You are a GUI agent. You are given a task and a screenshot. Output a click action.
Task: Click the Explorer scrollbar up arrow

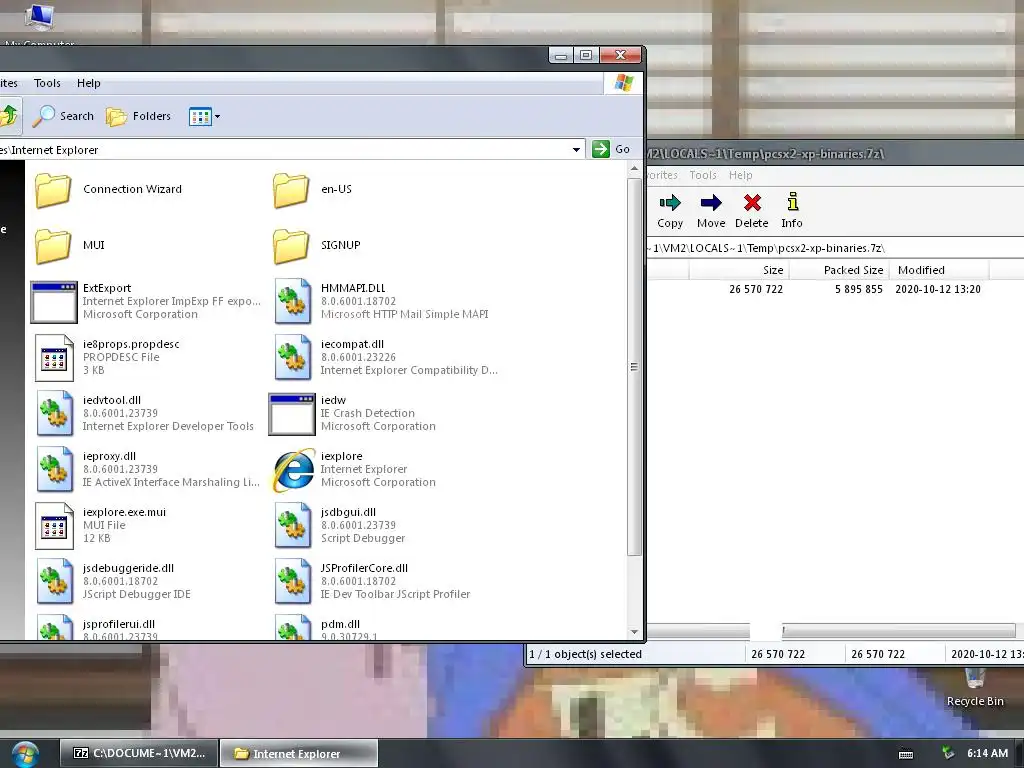pyautogui.click(x=634, y=169)
